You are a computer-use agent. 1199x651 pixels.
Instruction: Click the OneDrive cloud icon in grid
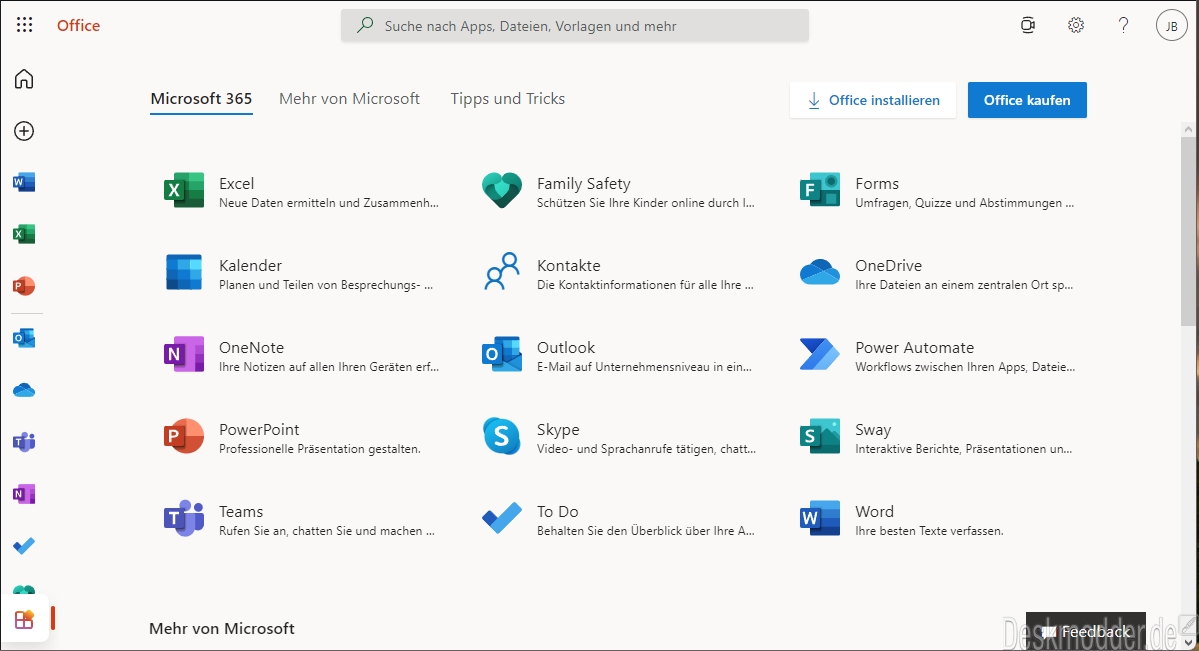[820, 272]
